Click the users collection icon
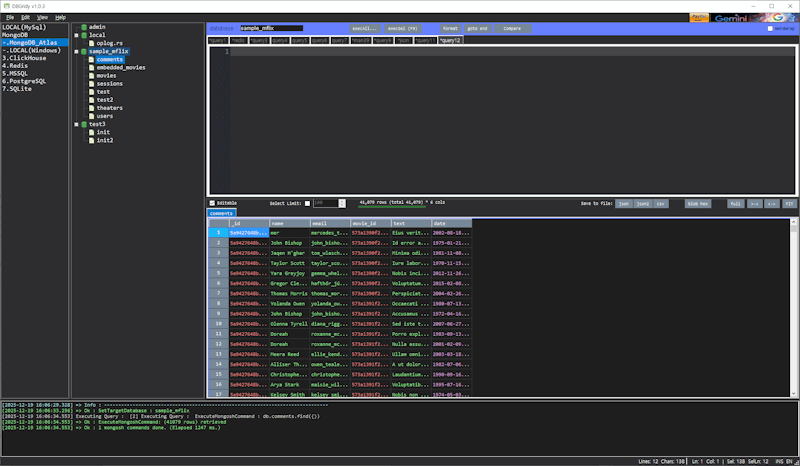800x466 pixels. 92,116
